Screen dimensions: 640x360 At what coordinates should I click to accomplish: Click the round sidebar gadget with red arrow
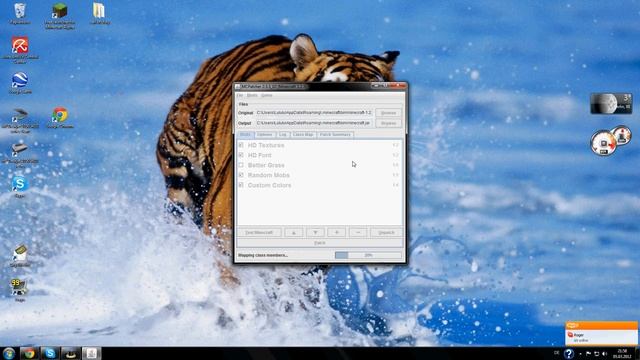coord(604,143)
